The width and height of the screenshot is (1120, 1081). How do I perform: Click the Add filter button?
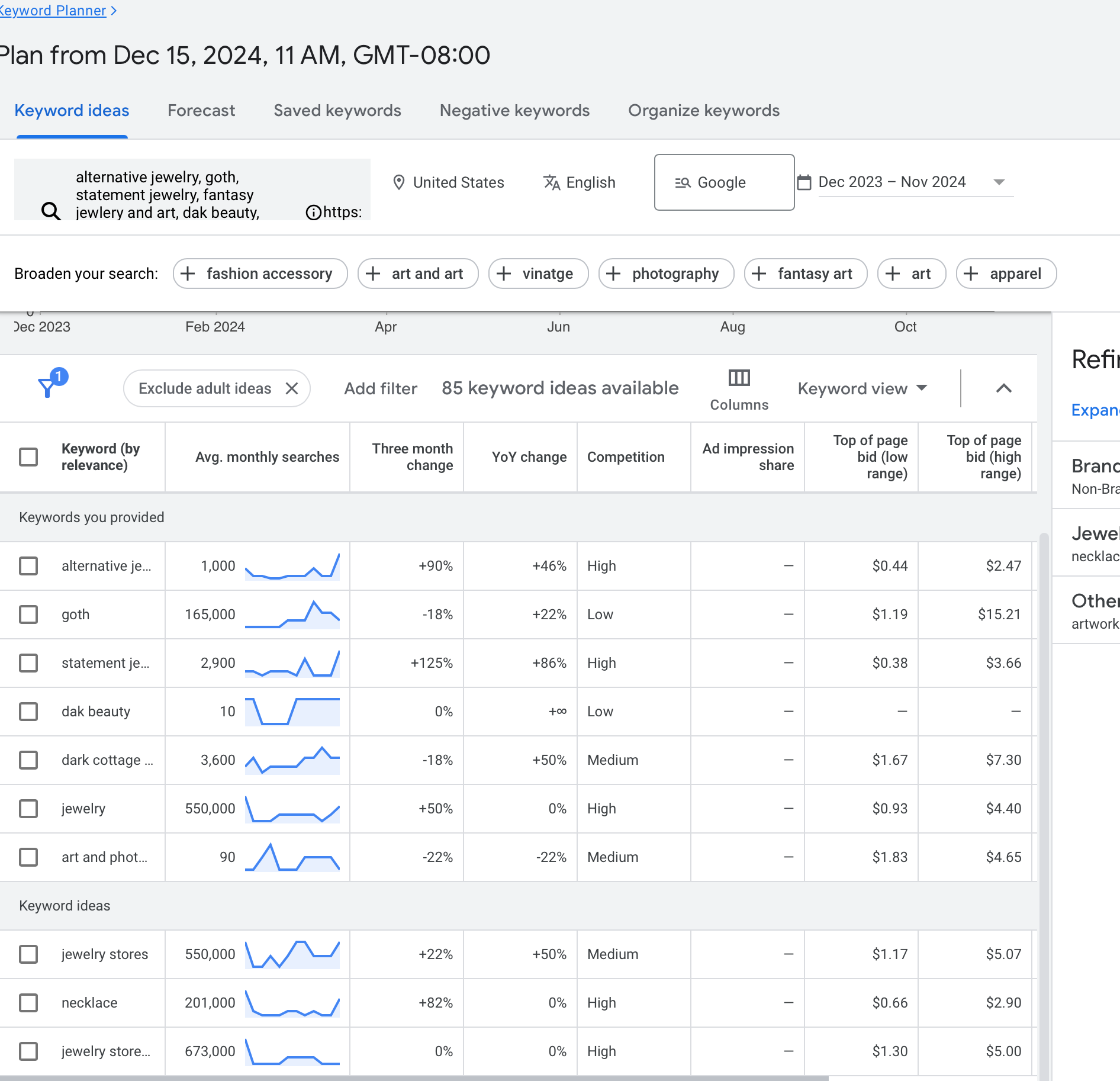(381, 388)
